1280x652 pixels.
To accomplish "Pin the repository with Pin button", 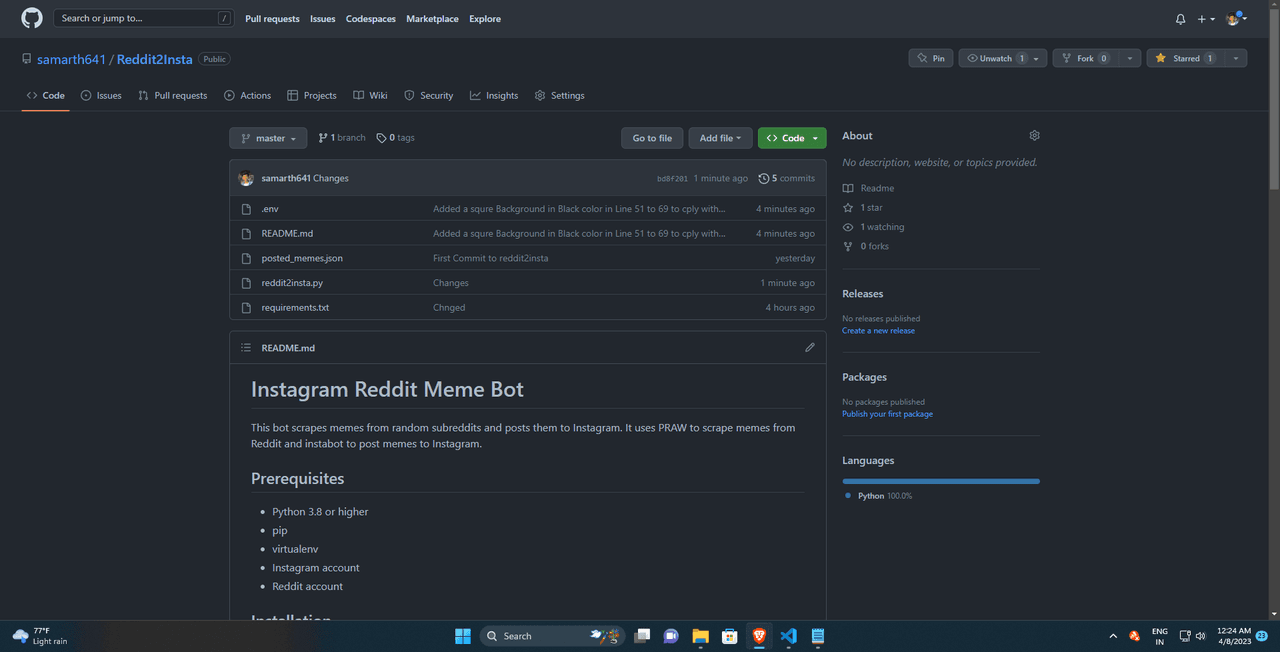I will (x=931, y=58).
